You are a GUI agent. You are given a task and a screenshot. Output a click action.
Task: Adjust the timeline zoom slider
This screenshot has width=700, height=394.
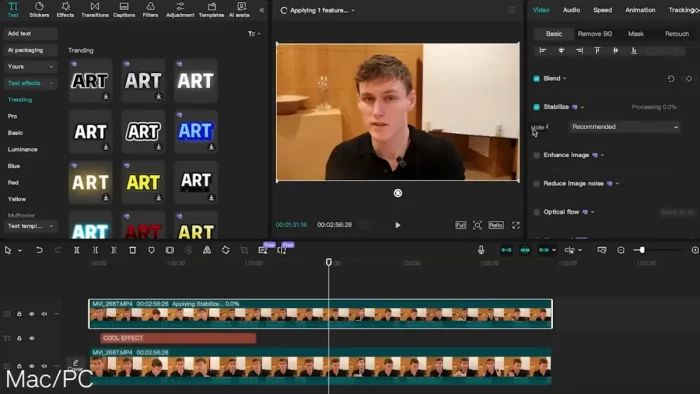coord(642,250)
